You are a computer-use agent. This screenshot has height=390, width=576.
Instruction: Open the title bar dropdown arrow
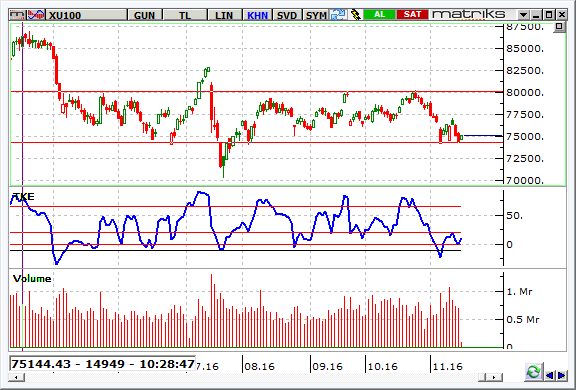point(523,15)
